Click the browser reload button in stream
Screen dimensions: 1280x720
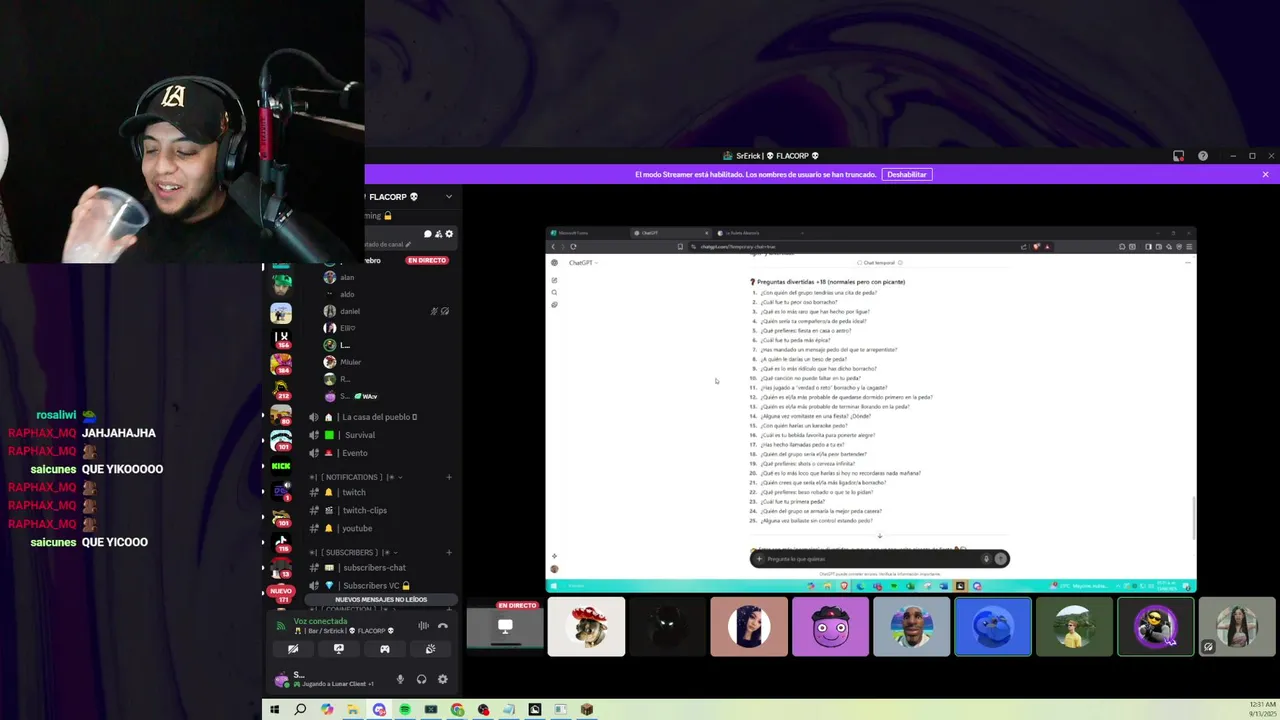coord(573,246)
